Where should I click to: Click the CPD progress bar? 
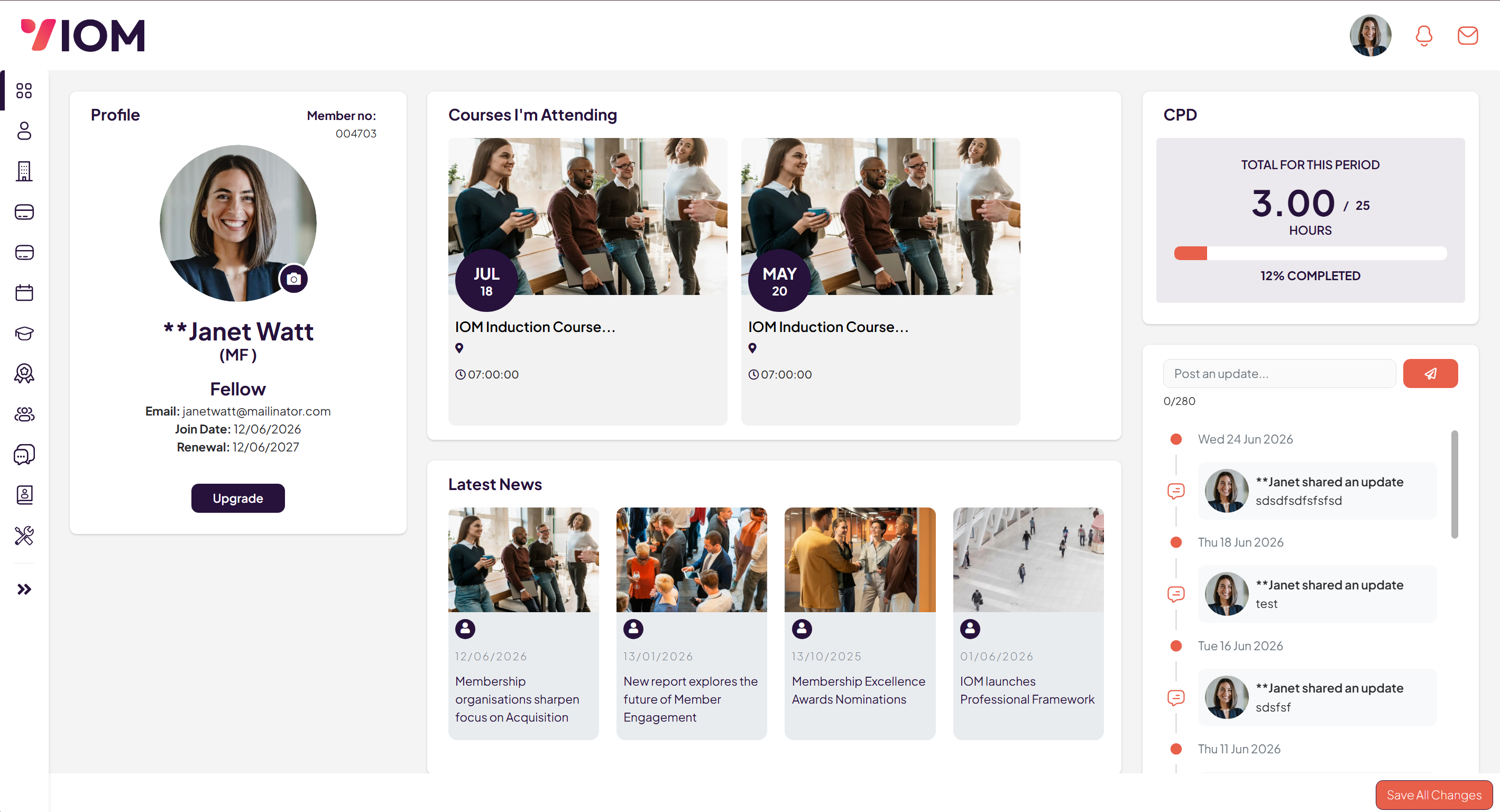click(x=1310, y=253)
